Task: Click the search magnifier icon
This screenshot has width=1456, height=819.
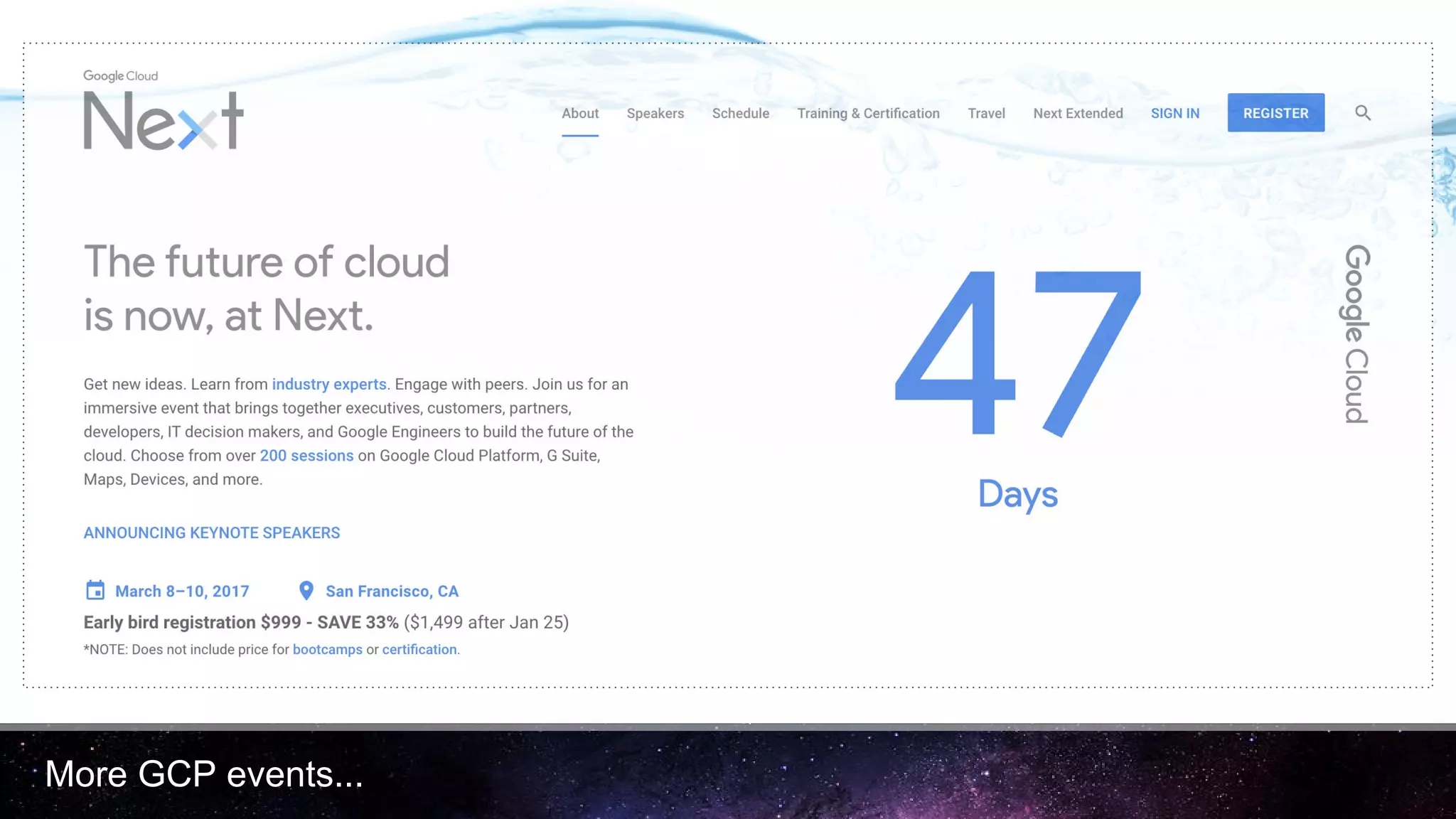Action: (x=1362, y=113)
